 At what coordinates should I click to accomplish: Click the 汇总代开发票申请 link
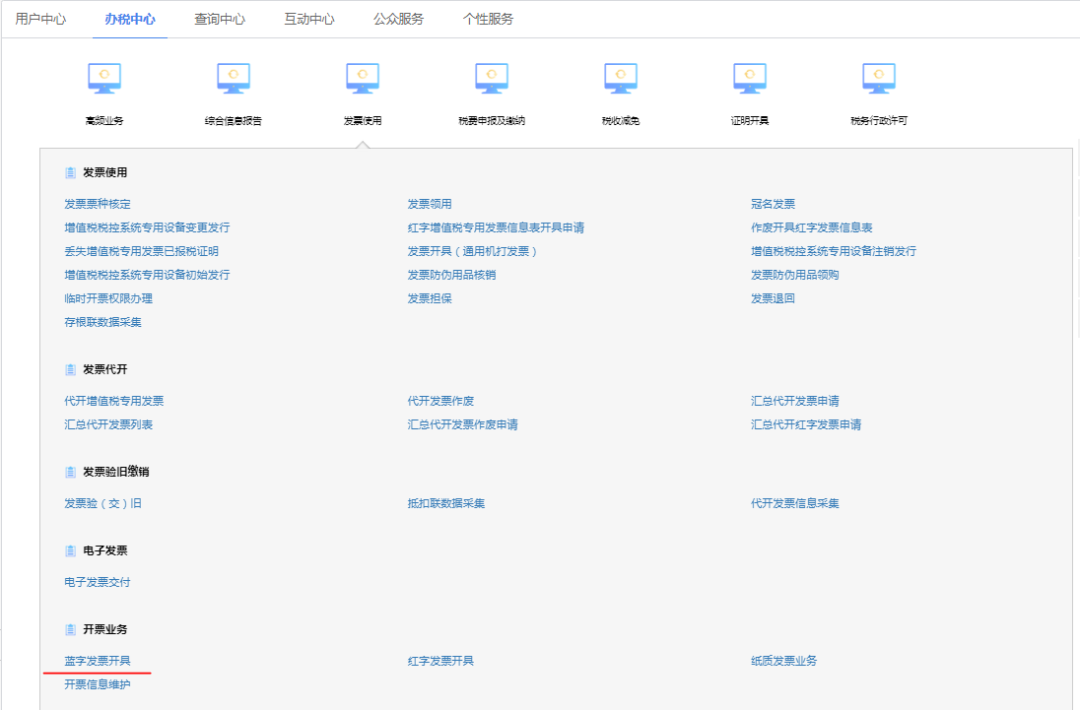pos(795,401)
